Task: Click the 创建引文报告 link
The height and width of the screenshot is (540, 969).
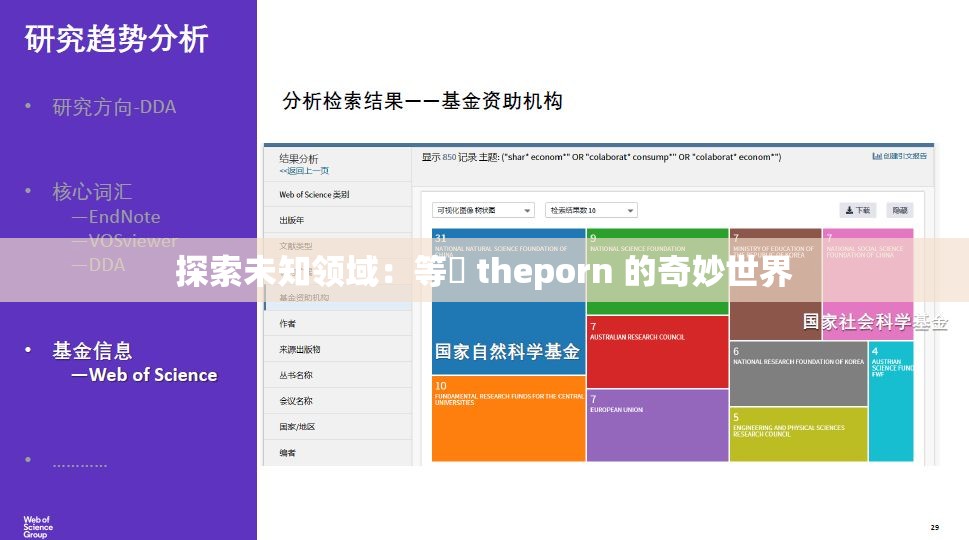Action: tap(900, 156)
